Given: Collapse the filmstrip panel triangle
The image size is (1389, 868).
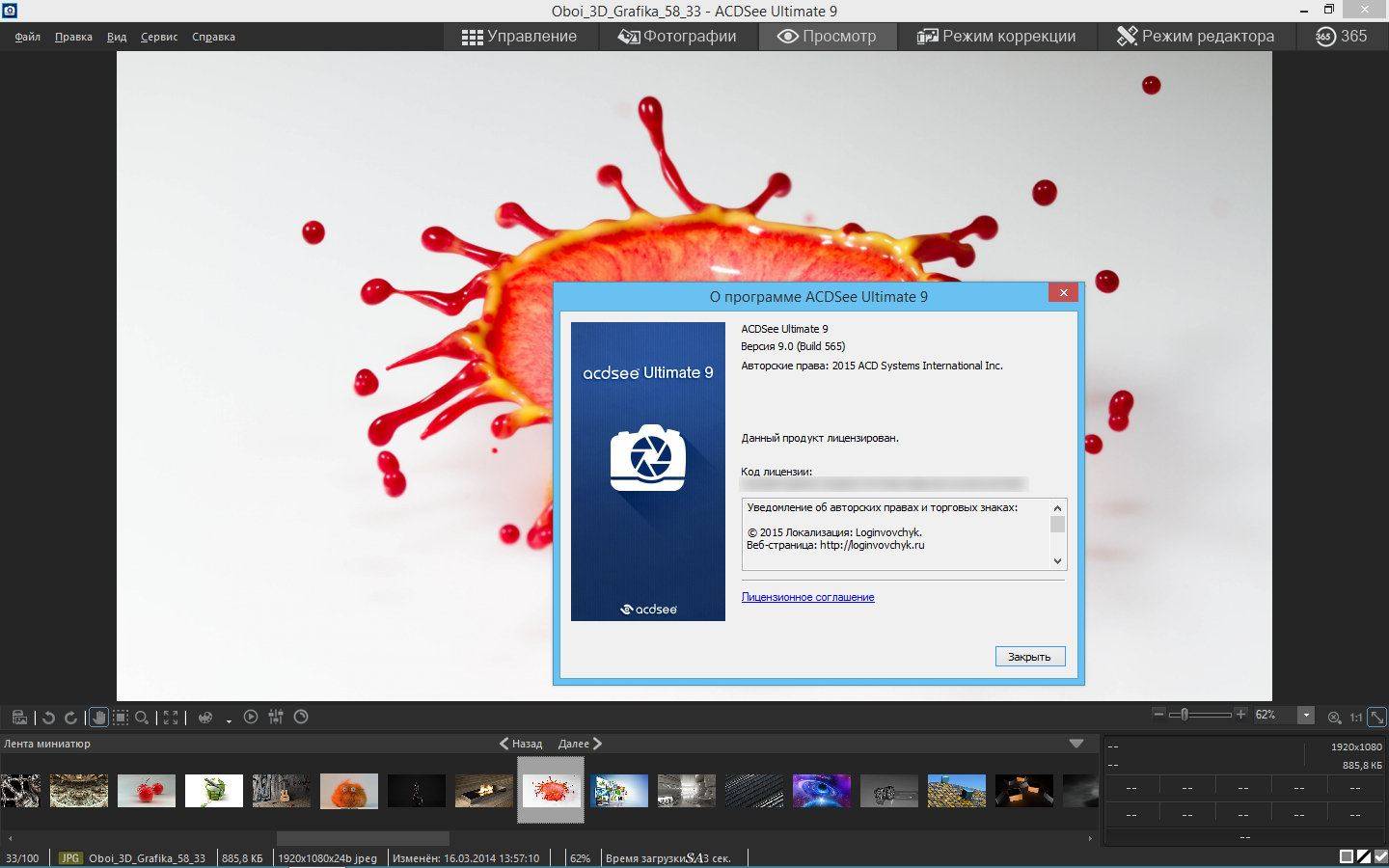Looking at the screenshot, I should click(1076, 744).
